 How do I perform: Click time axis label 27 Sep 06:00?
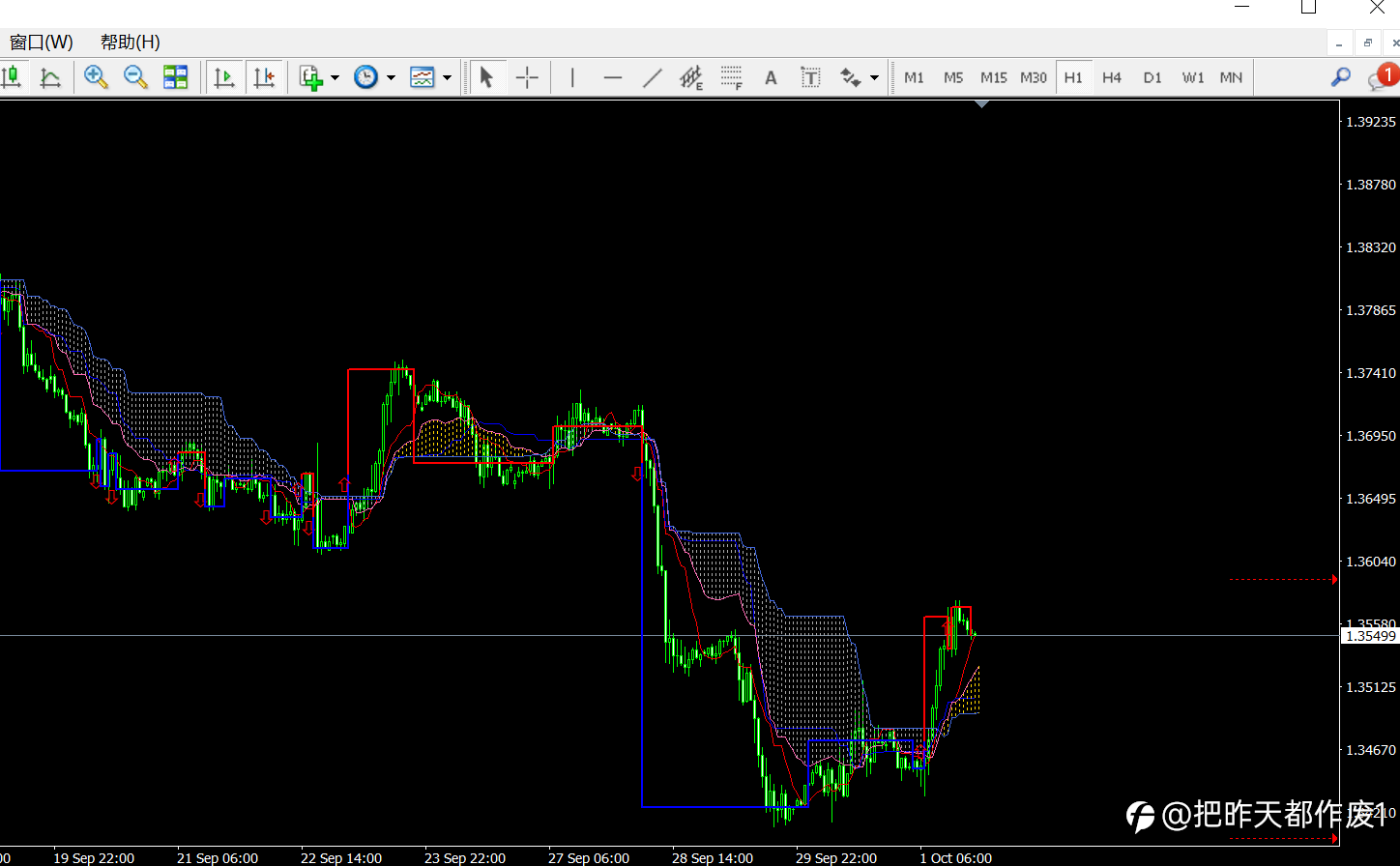(589, 858)
